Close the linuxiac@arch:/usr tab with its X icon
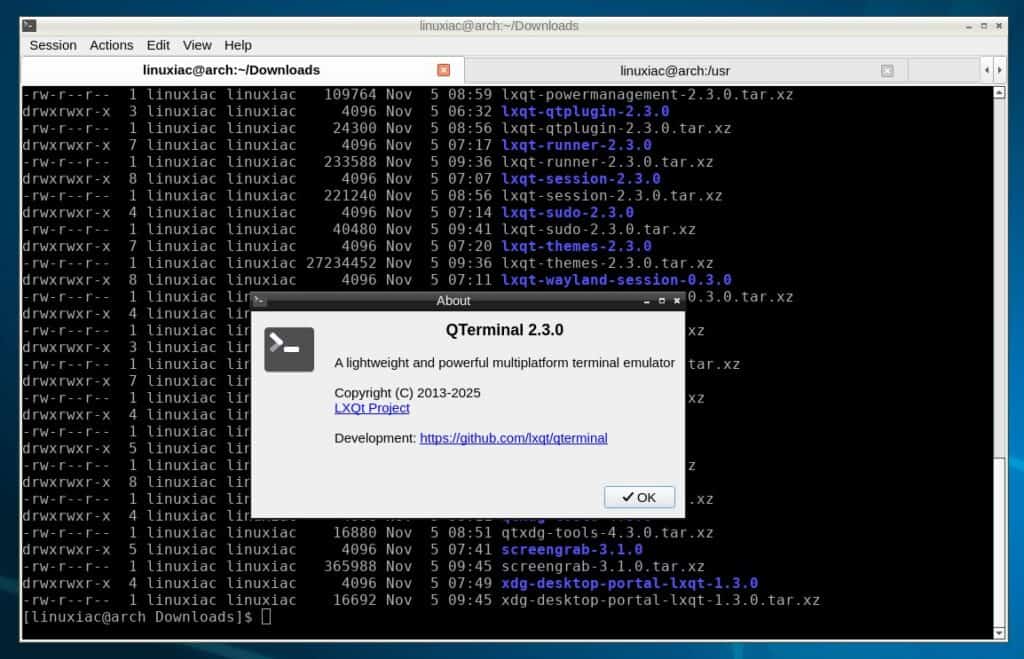This screenshot has width=1024, height=659. (887, 70)
